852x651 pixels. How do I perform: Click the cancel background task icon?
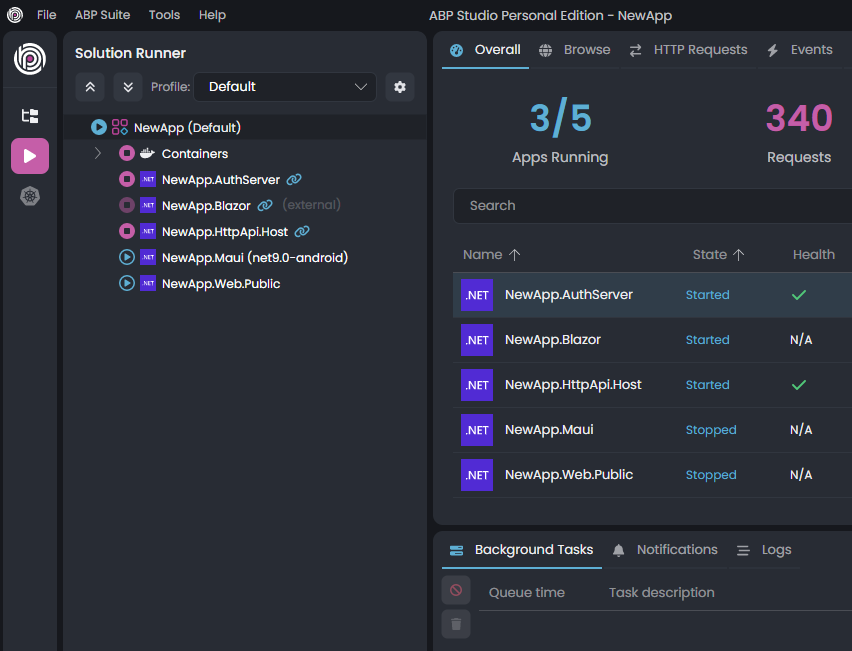456,590
